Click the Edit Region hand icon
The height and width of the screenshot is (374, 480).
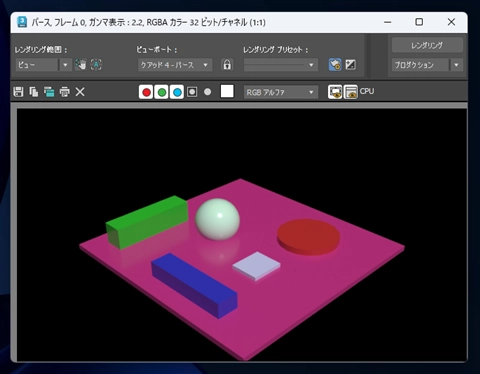80,65
